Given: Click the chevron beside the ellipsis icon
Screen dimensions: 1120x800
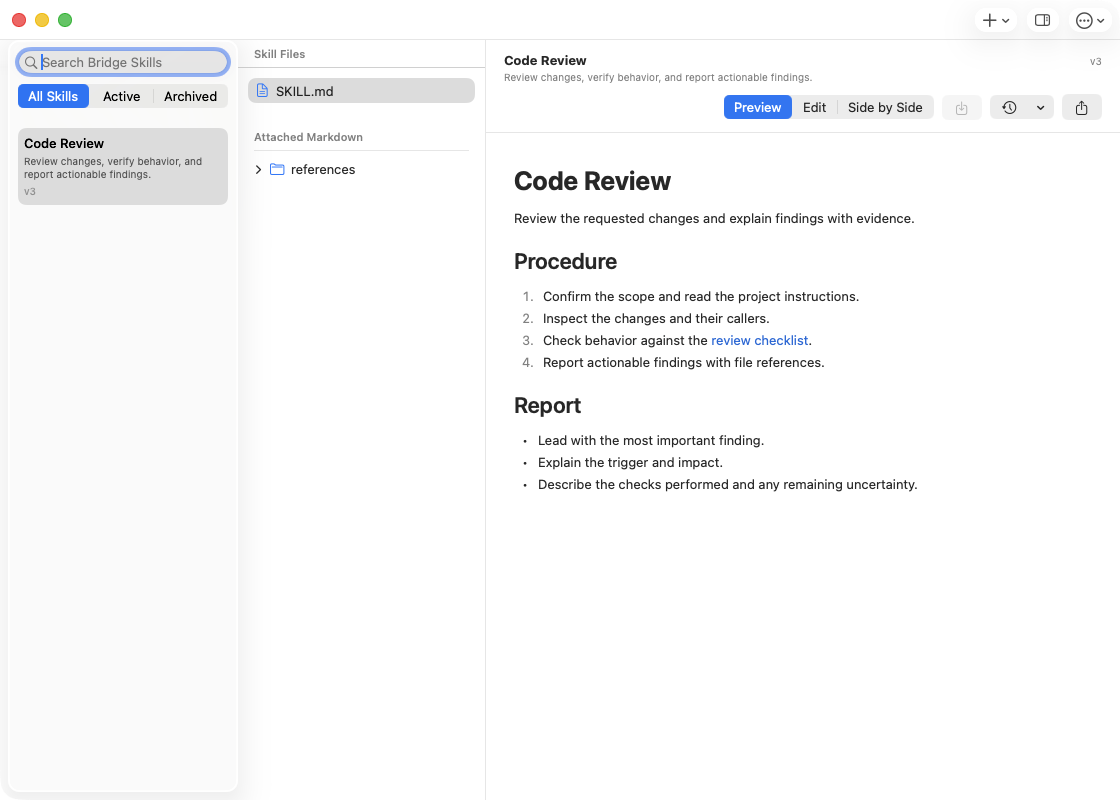Looking at the screenshot, I should 1101,21.
